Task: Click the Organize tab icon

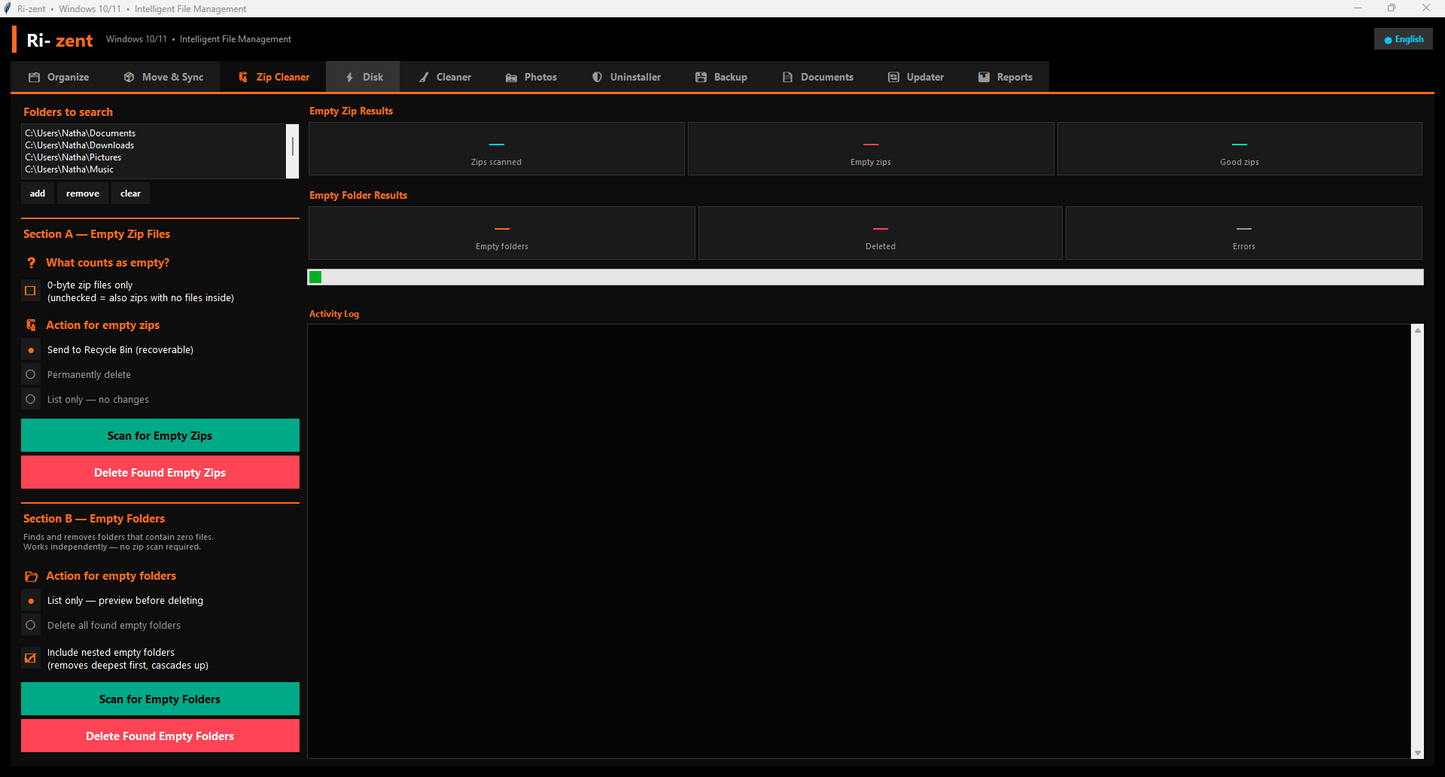Action: coord(34,77)
